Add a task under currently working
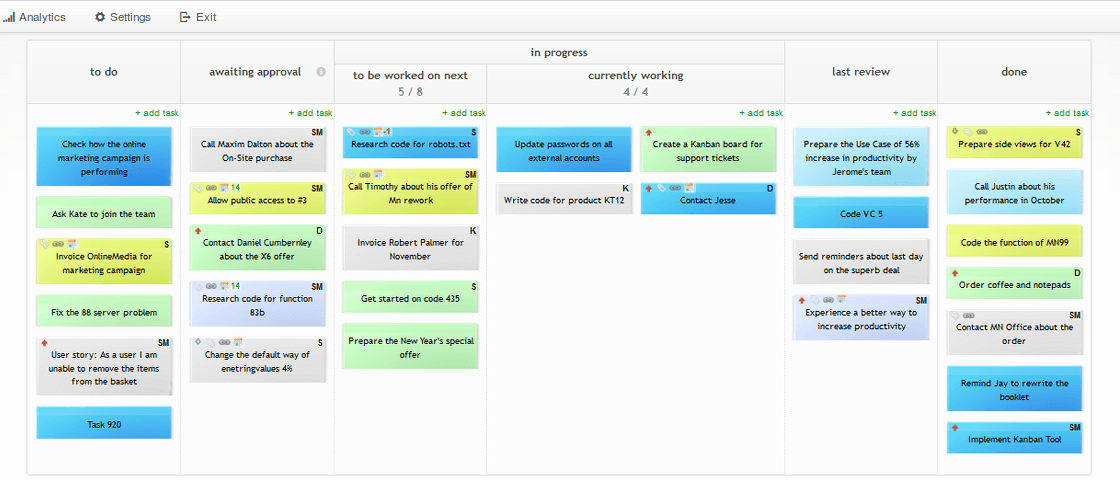This screenshot has width=1120, height=480. (x=761, y=113)
